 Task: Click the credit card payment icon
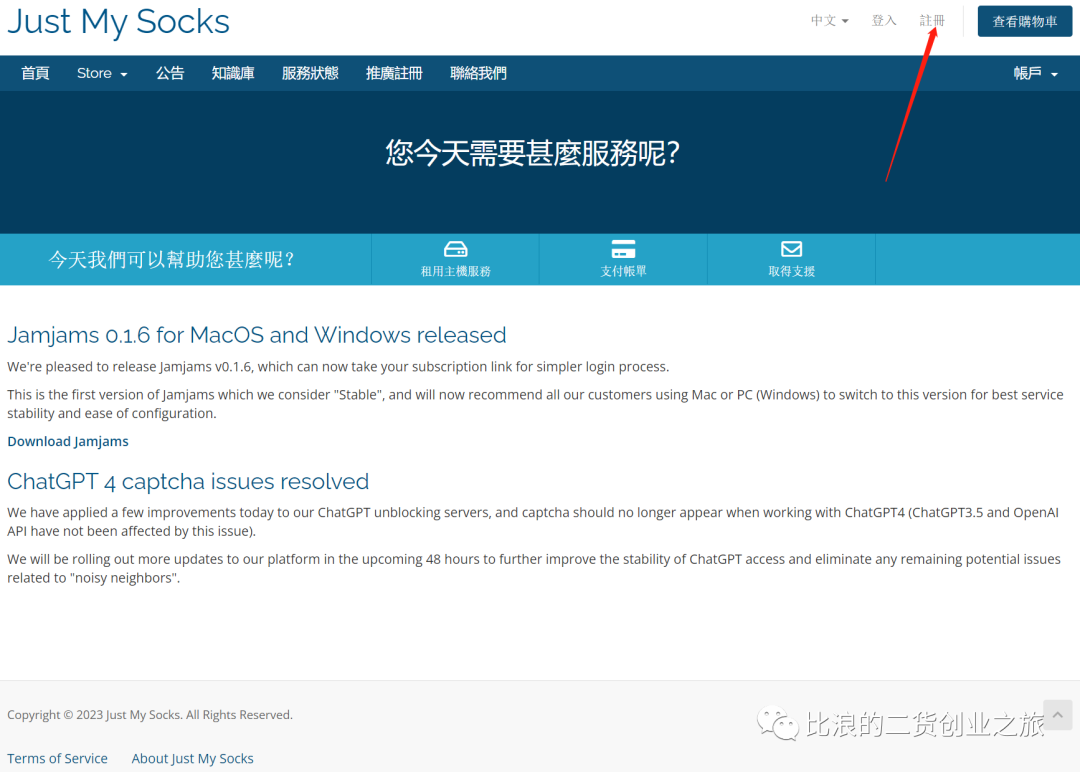tap(623, 249)
